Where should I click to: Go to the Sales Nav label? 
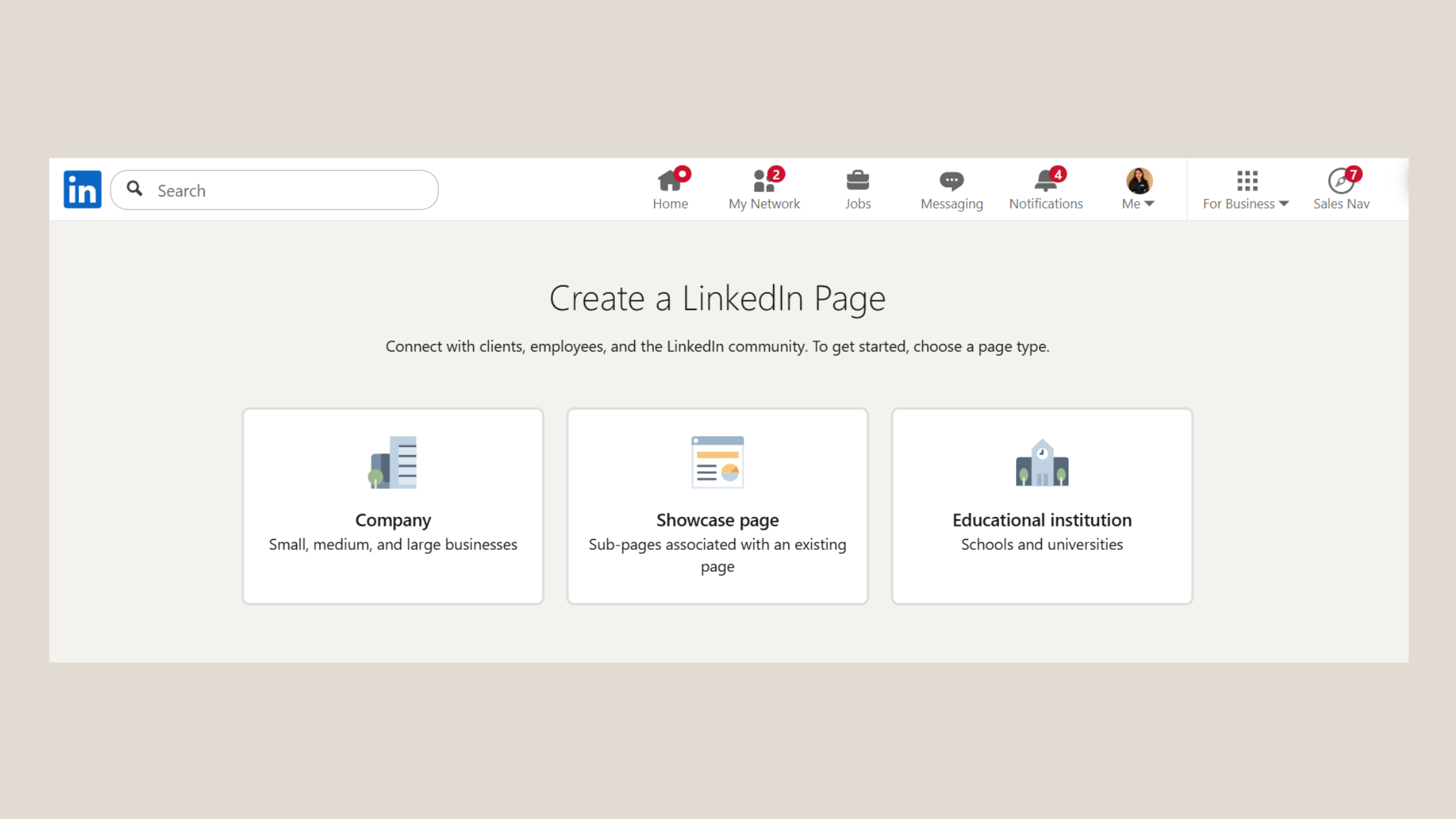pos(1341,204)
